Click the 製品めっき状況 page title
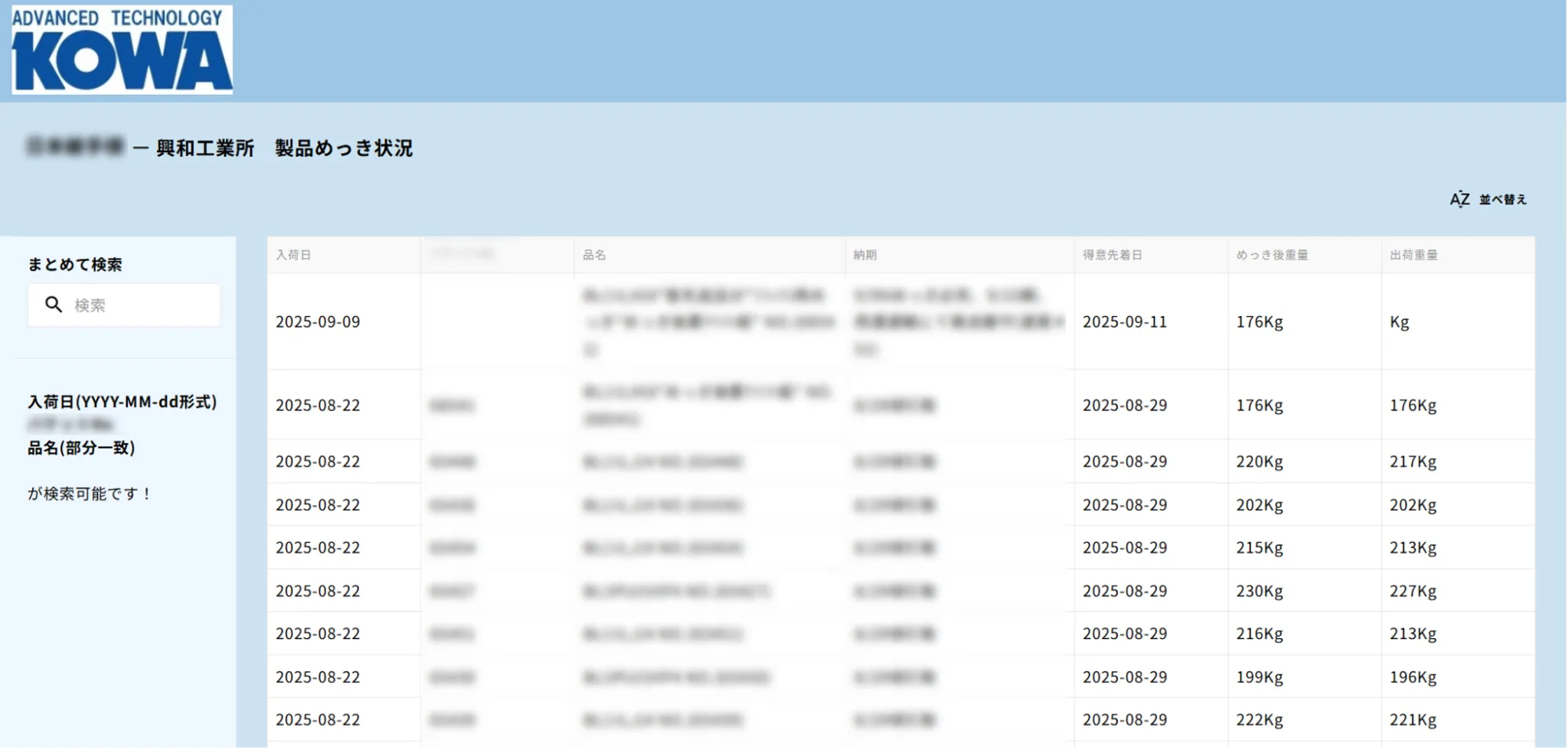The image size is (1568, 748). coord(343,148)
